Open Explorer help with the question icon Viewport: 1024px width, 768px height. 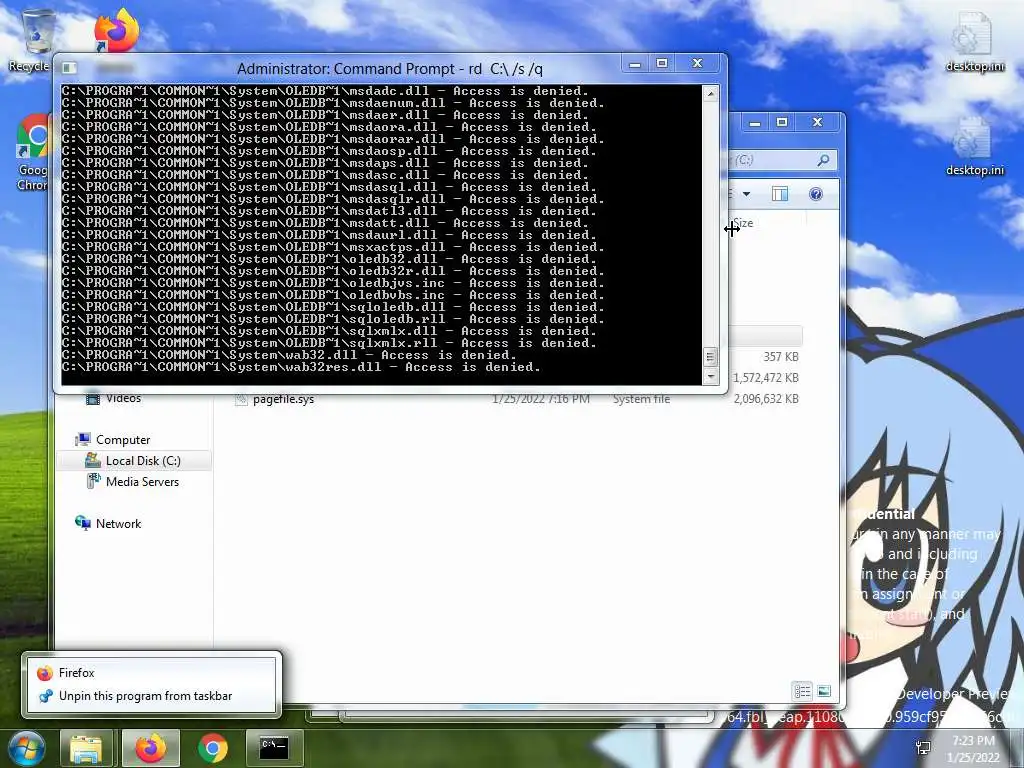(816, 194)
